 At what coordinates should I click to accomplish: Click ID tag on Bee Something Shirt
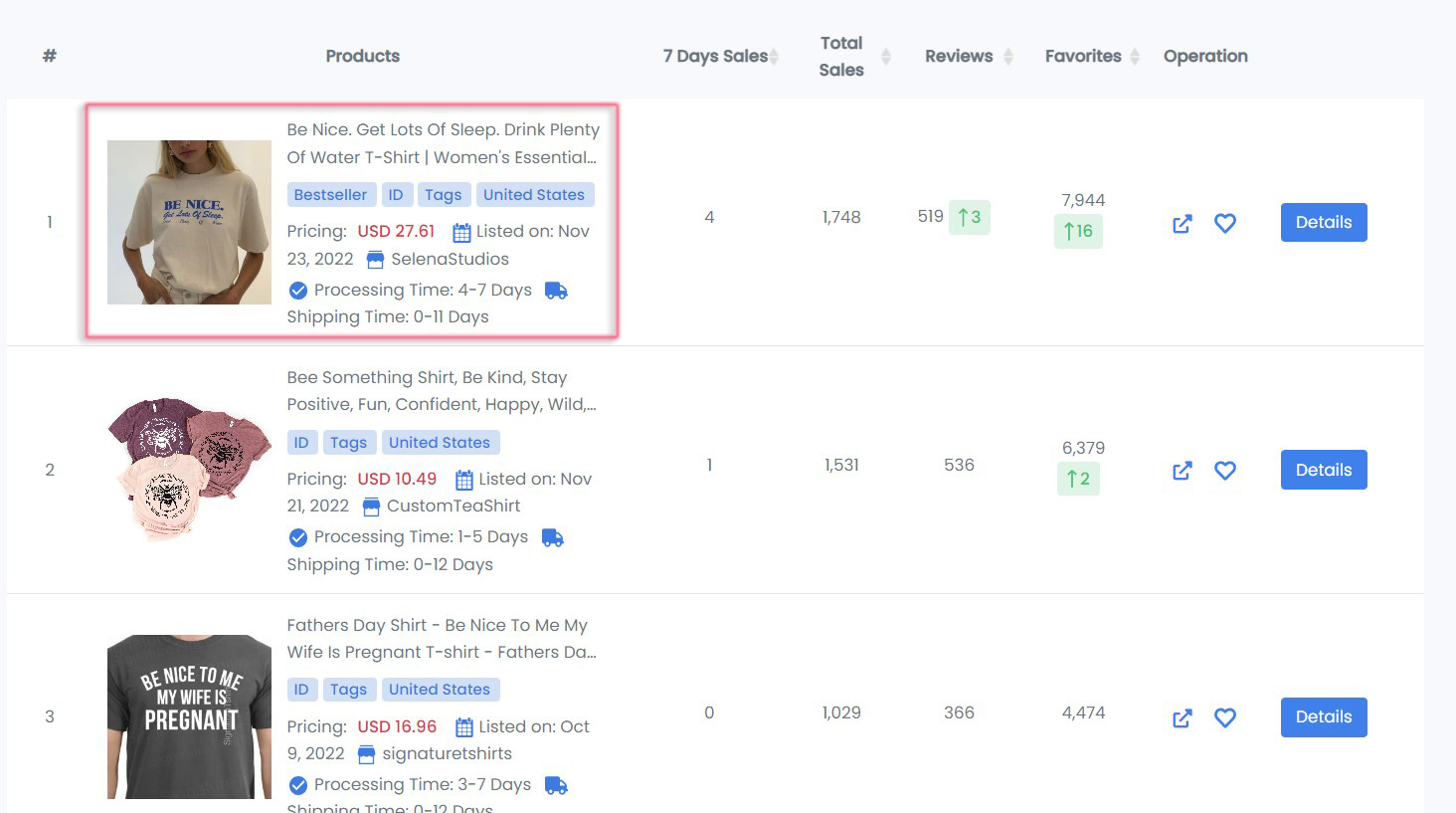pyautogui.click(x=301, y=442)
